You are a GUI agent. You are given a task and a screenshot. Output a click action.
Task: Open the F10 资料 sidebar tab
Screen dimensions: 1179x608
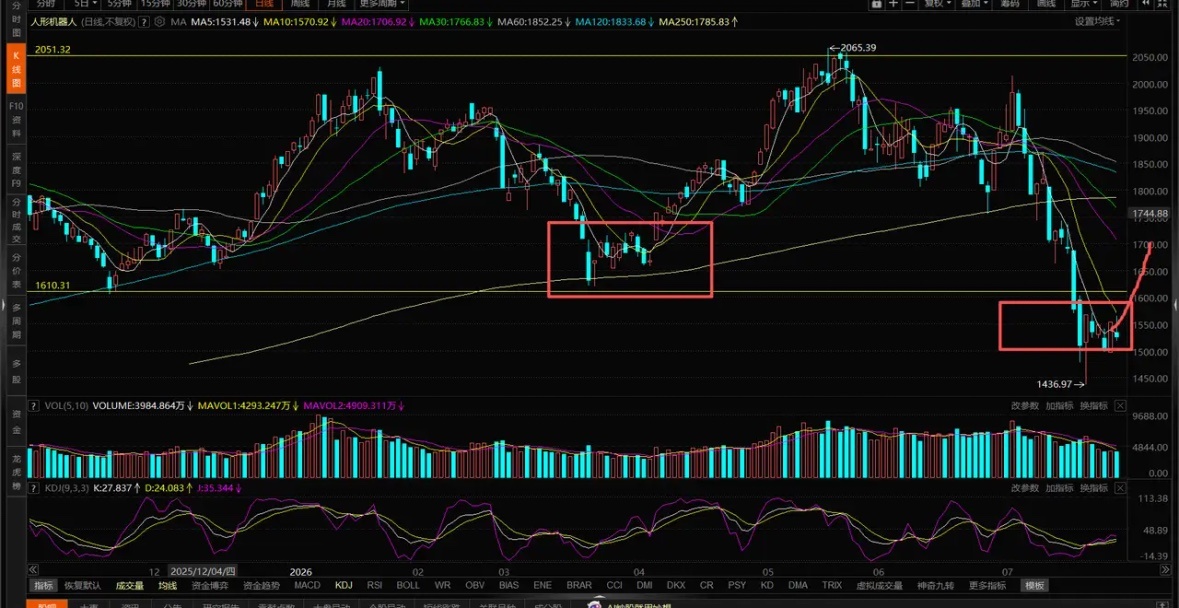[15, 117]
